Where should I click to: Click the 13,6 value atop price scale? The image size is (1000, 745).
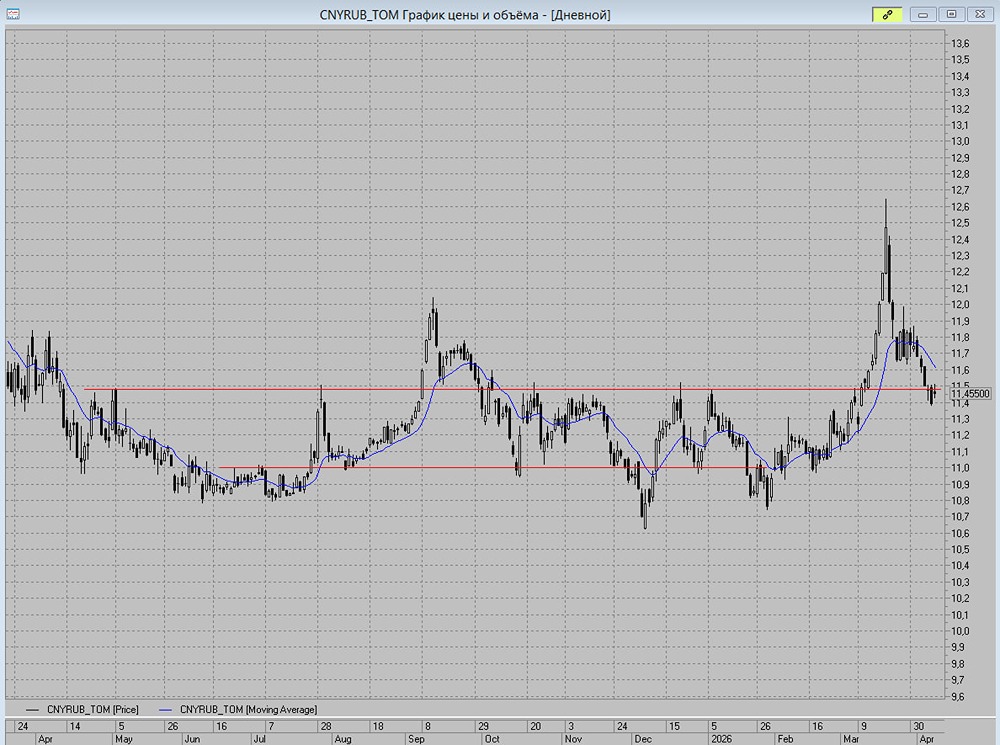point(959,44)
